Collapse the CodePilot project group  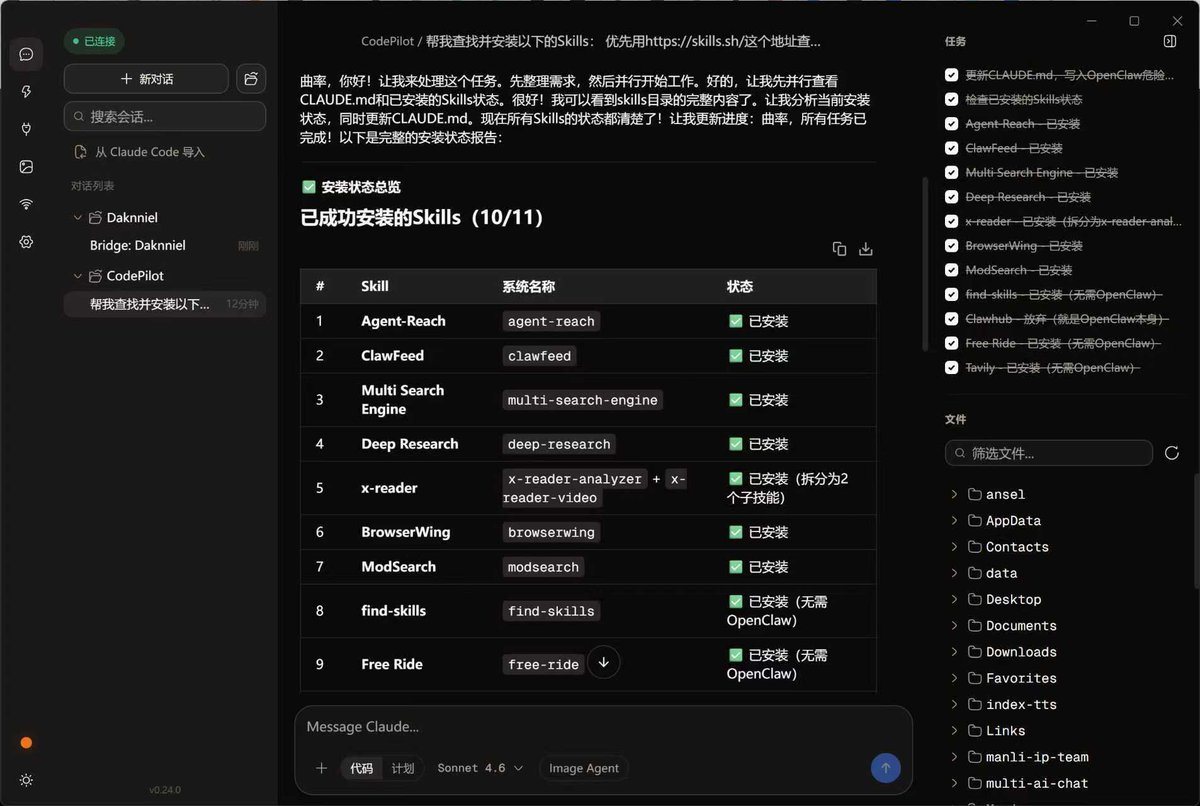[78, 275]
